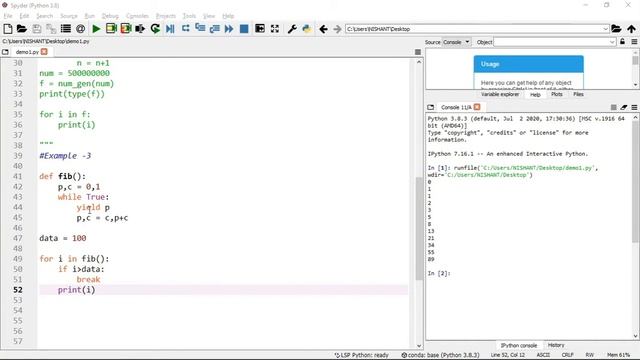Click the editor vertical scrollbar
640x360 pixels.
tap(419, 229)
